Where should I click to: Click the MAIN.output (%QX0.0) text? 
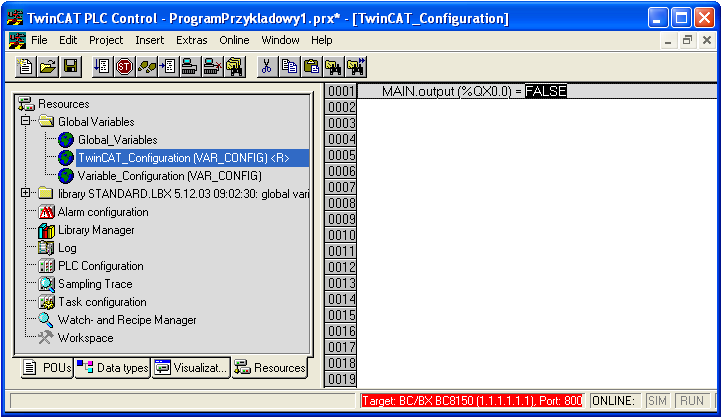pyautogui.click(x=447, y=91)
